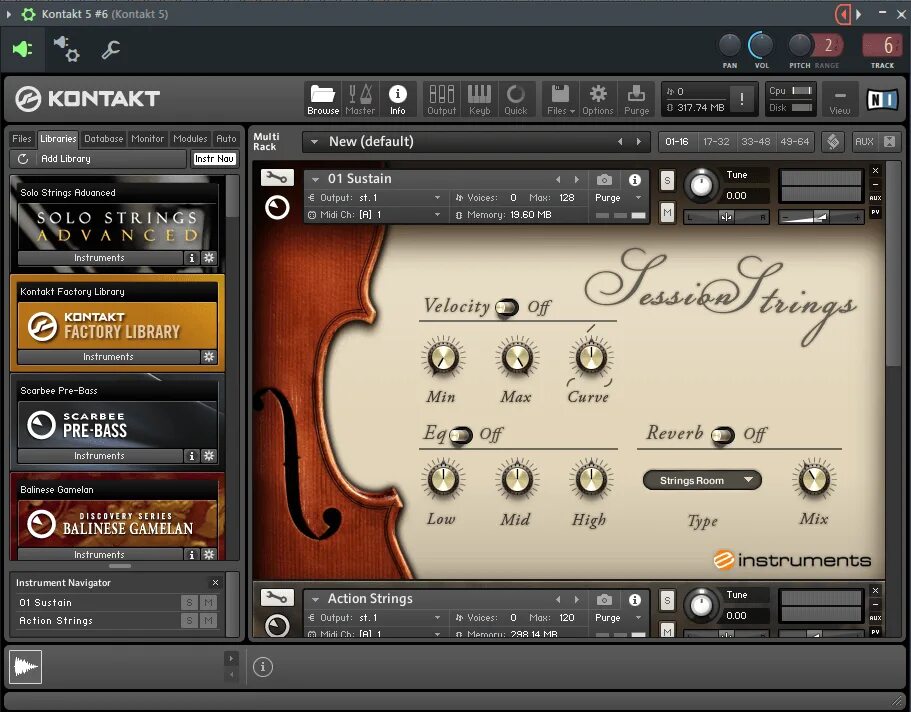Click 01 Sustain volume slider

coord(820,217)
